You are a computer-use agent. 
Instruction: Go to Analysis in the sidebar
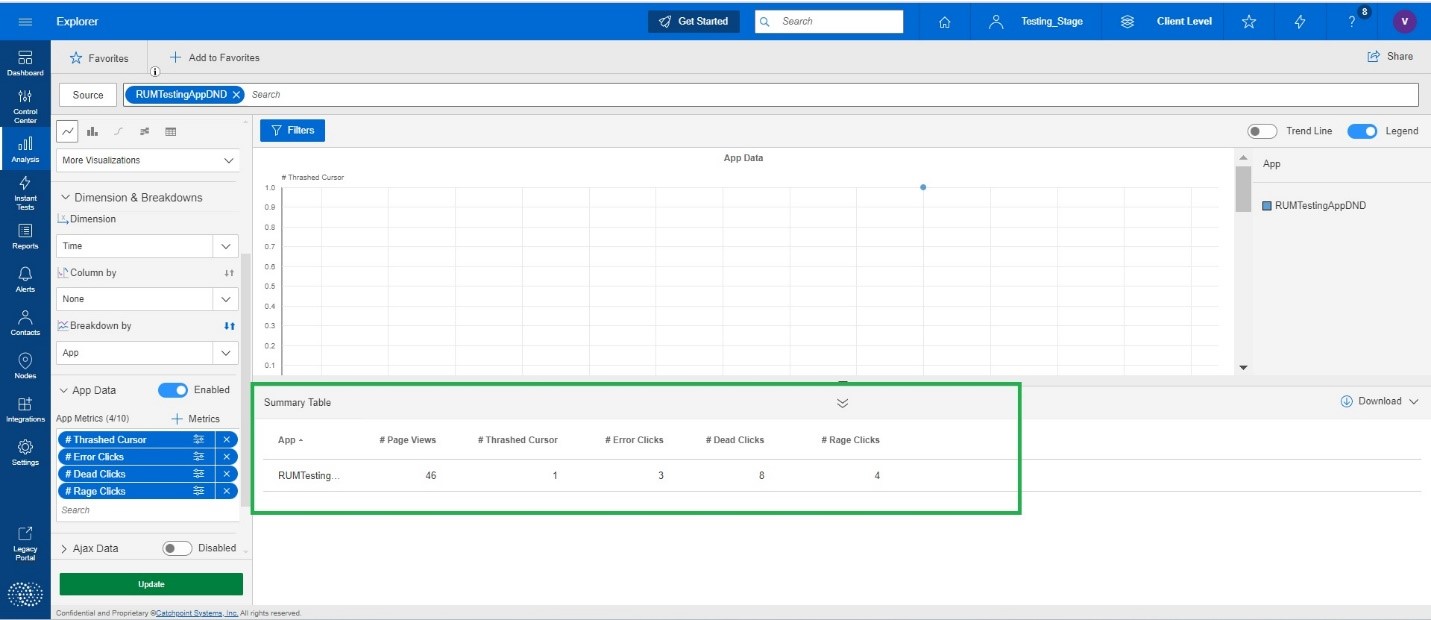(25, 150)
